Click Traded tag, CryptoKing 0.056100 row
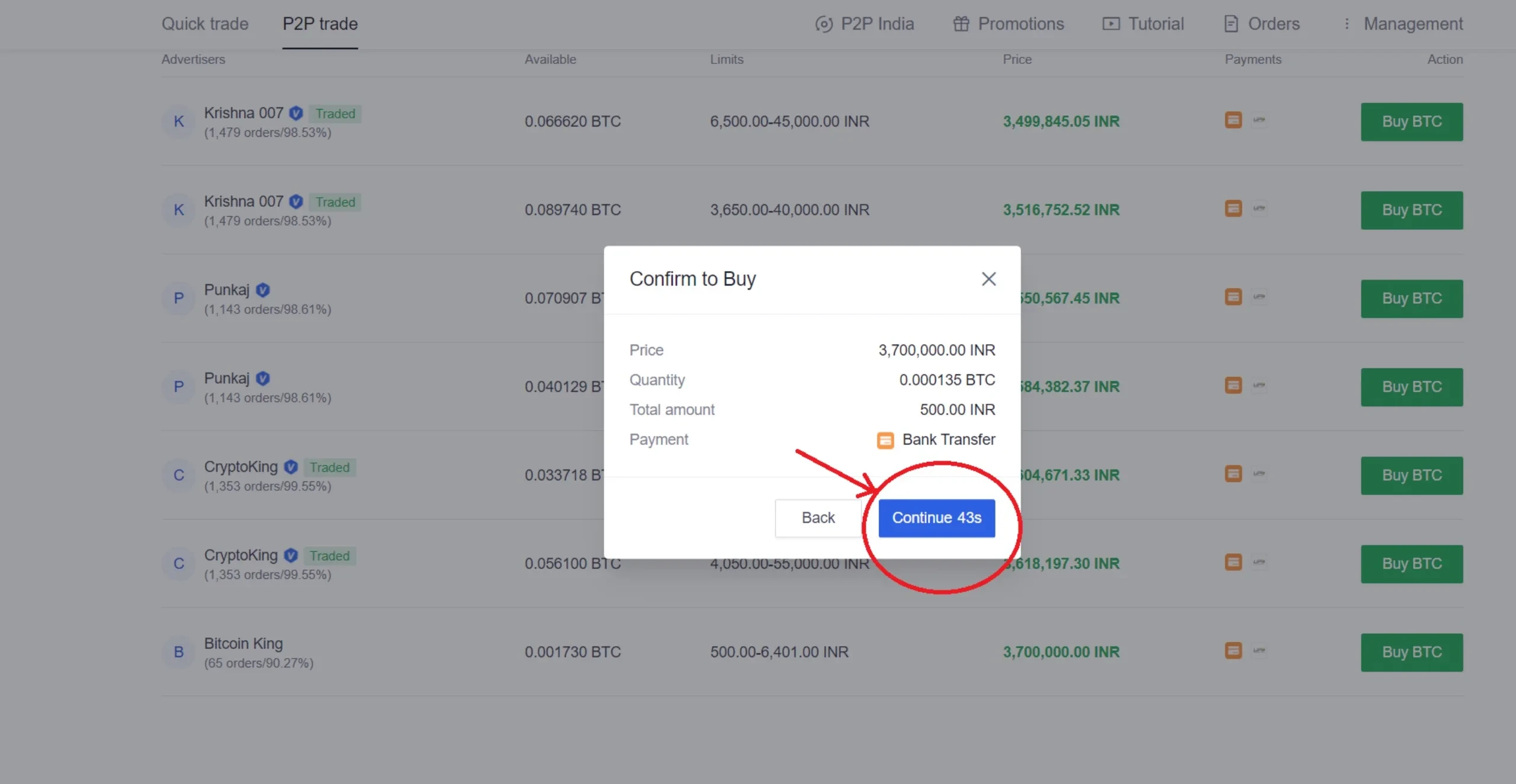Screen dimensions: 1516x784 (x=330, y=556)
